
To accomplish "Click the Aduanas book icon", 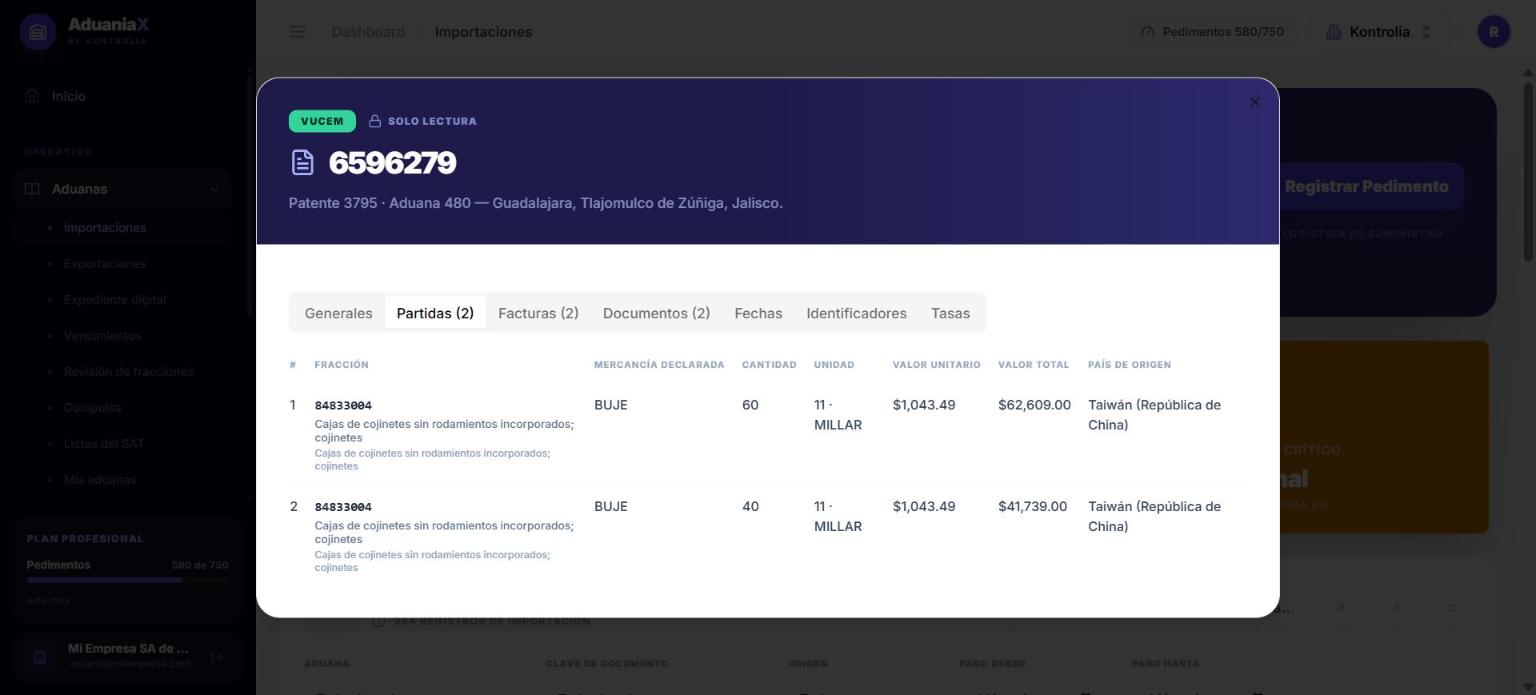I will tap(32, 189).
